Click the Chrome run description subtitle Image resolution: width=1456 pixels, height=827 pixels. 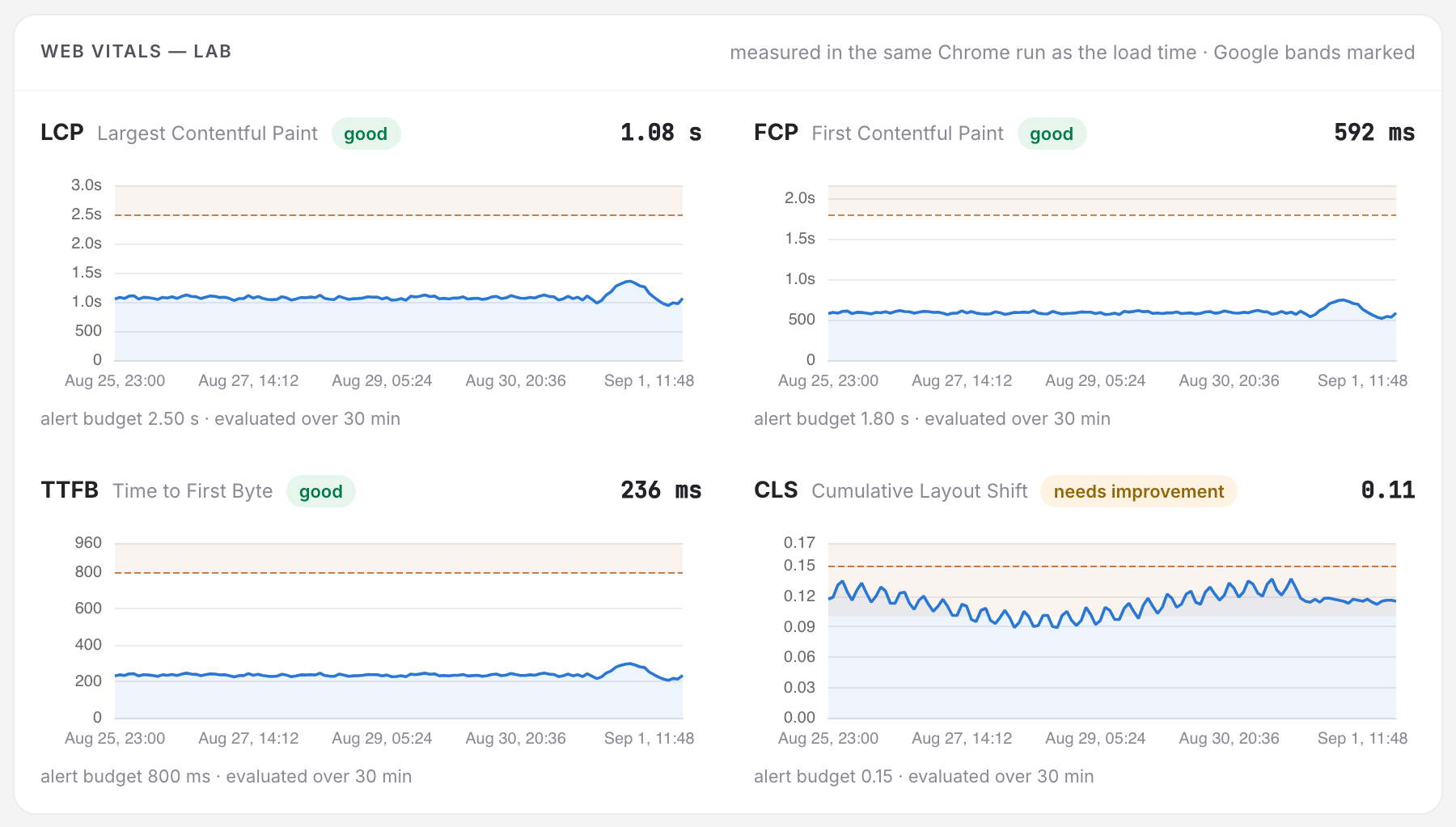(x=1073, y=53)
